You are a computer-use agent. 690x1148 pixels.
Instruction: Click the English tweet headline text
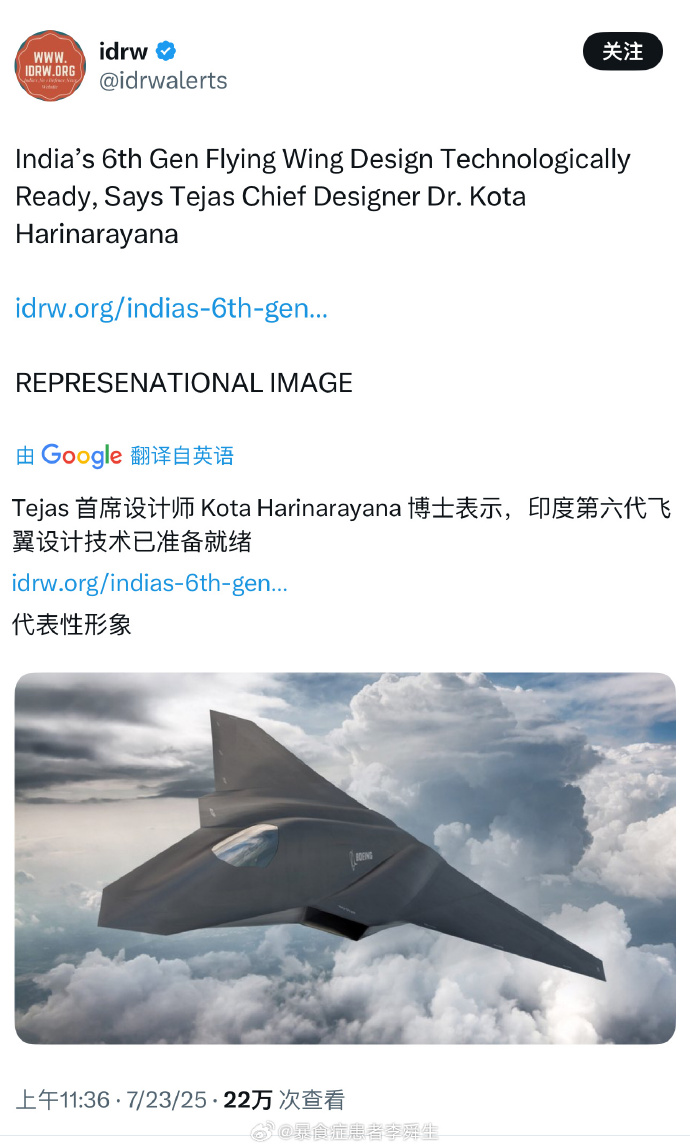click(322, 196)
